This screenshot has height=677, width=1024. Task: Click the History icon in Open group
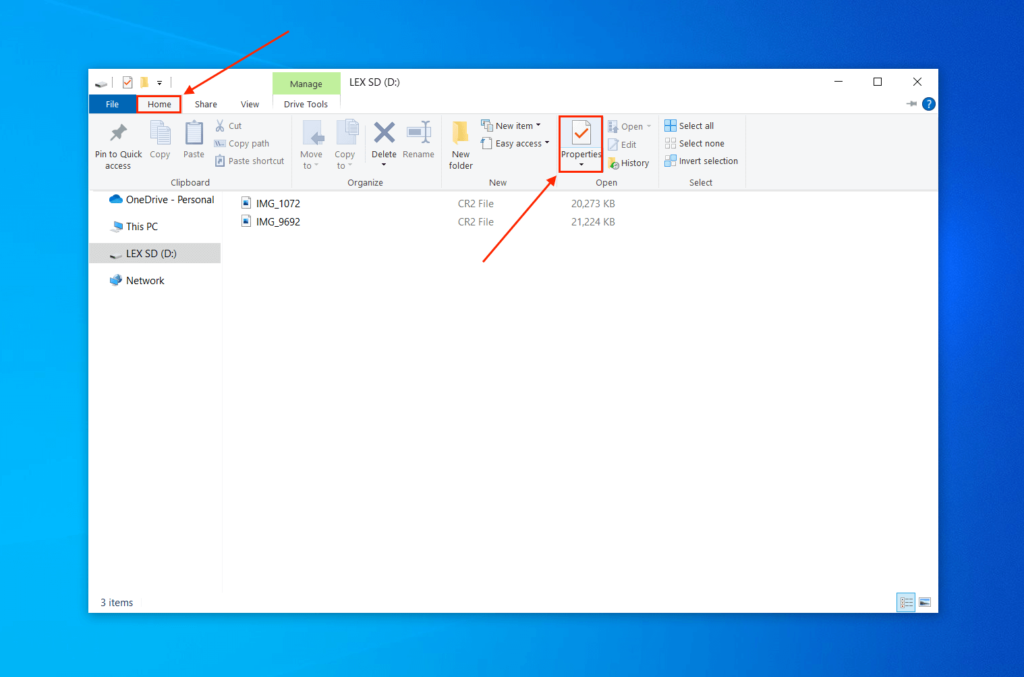[x=628, y=162]
